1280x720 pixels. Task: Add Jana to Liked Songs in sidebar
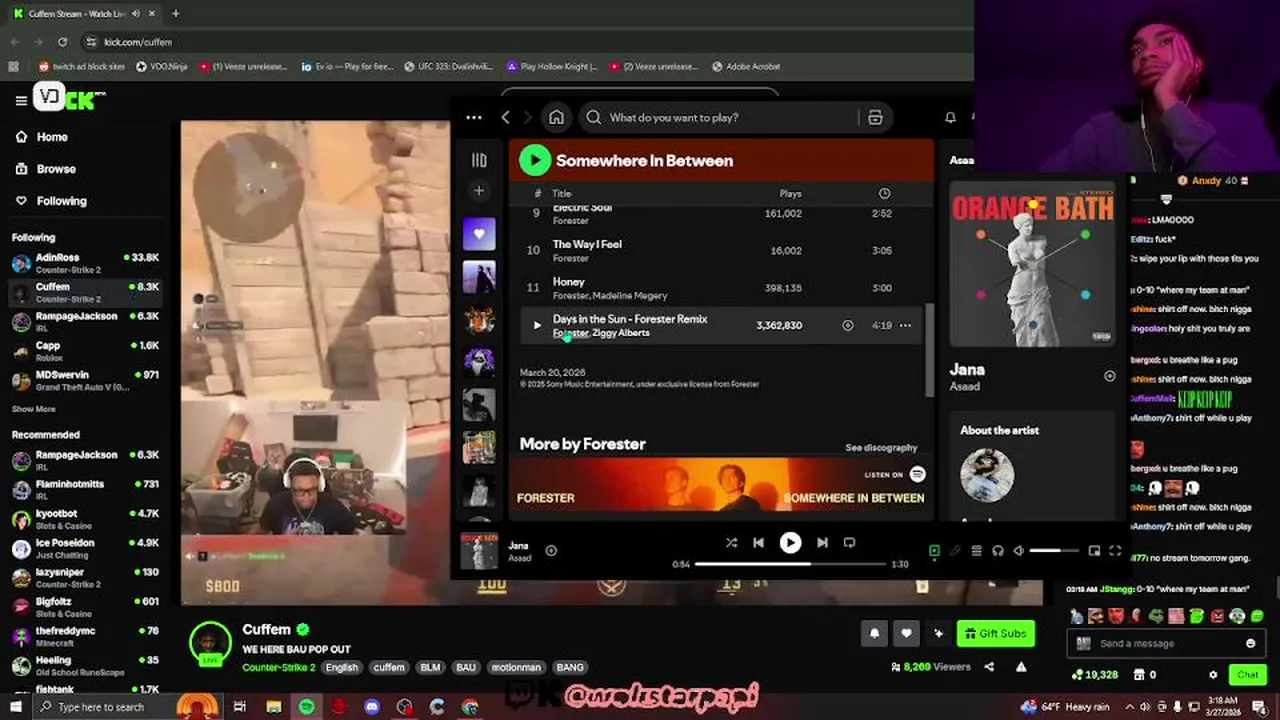tap(1109, 376)
